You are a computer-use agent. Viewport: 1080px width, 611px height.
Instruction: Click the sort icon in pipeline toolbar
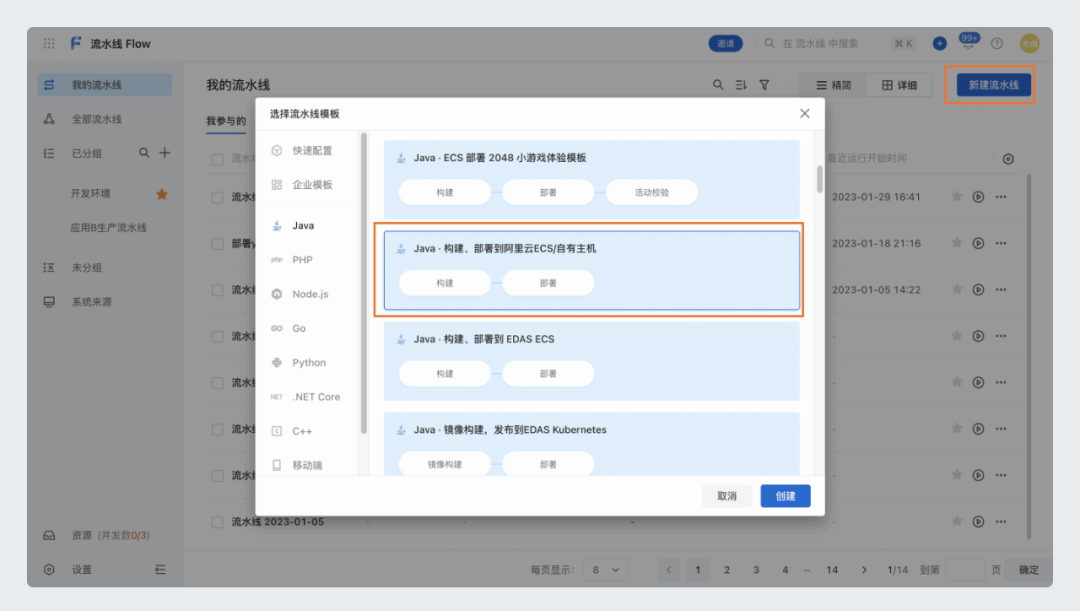pyautogui.click(x=741, y=85)
